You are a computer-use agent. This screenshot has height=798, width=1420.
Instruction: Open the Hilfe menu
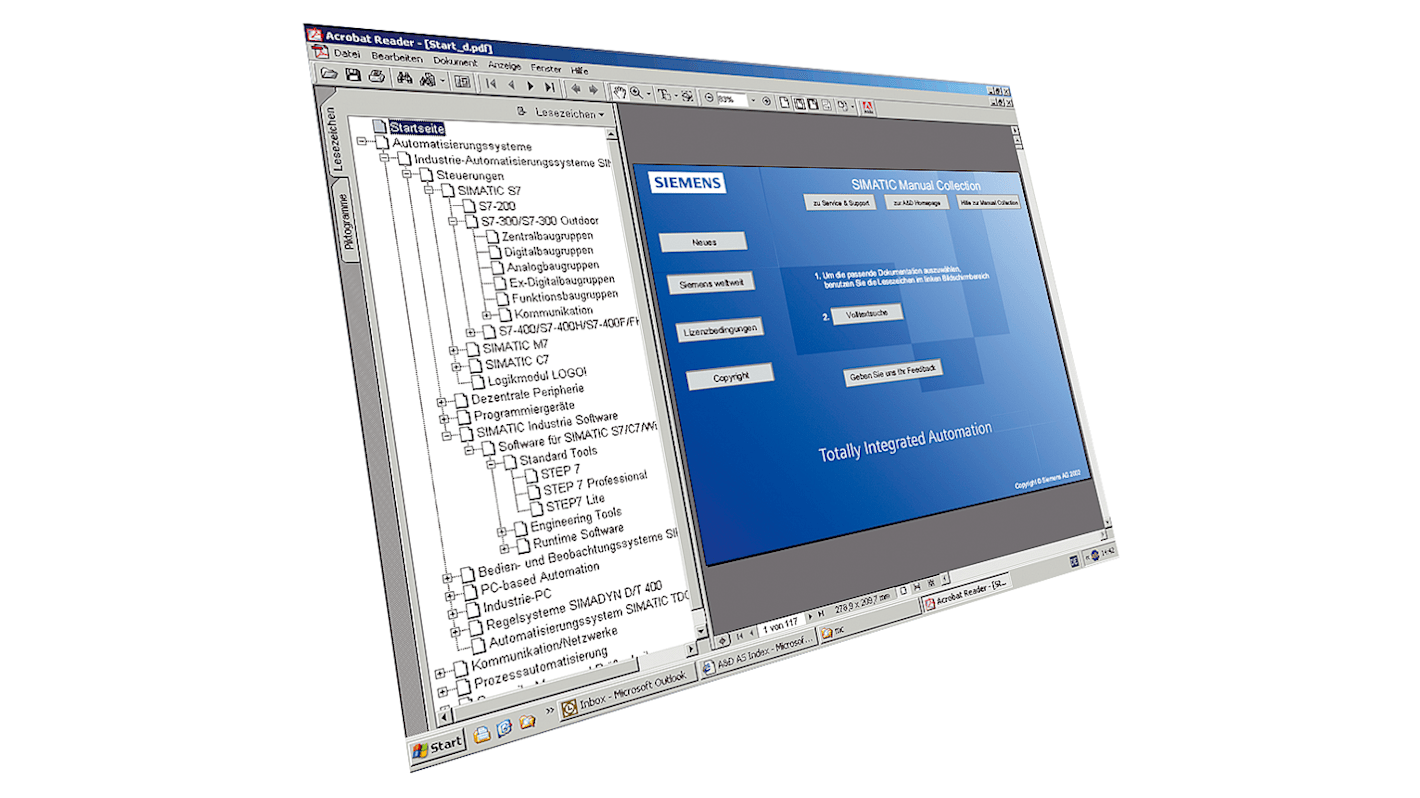click(579, 70)
